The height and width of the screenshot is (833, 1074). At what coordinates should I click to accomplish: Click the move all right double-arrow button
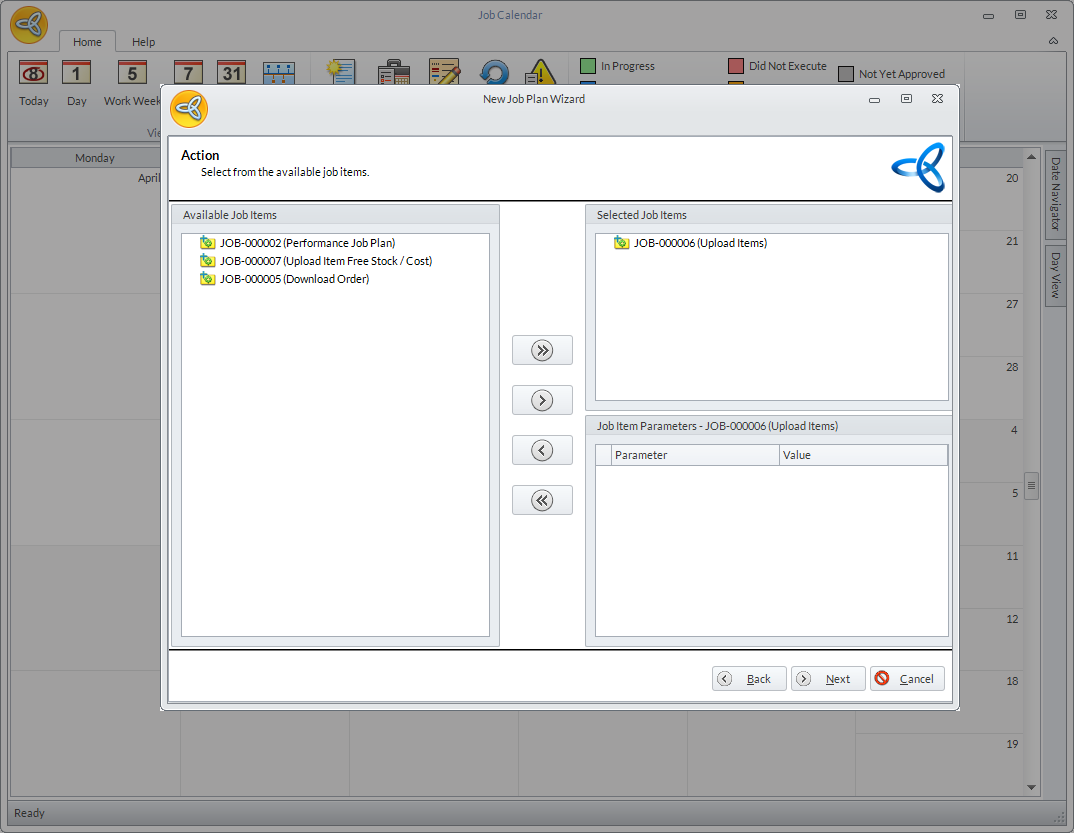point(542,350)
